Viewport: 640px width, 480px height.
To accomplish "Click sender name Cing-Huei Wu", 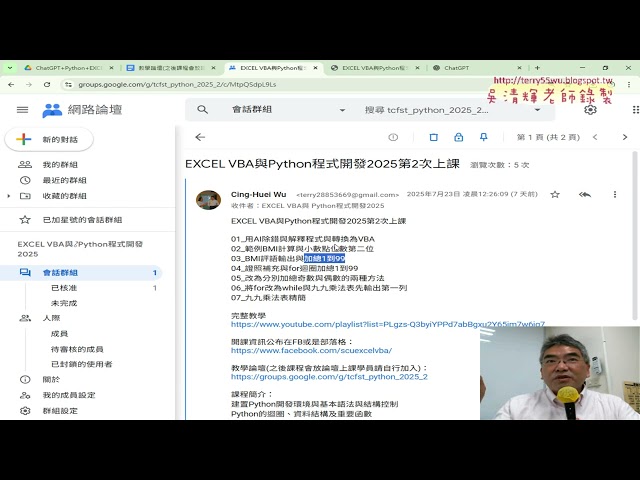I will (x=258, y=194).
